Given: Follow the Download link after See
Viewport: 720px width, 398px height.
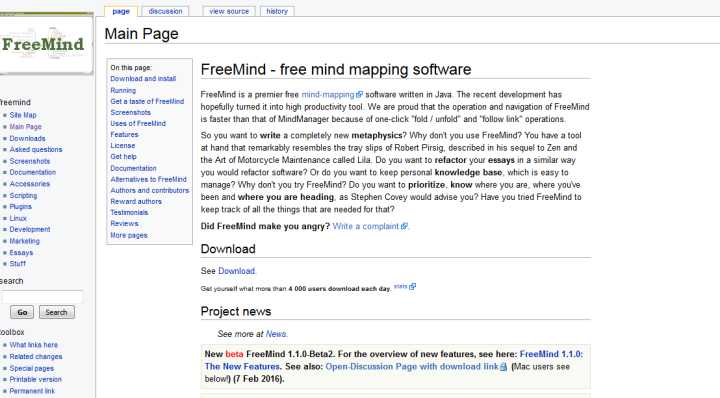Looking at the screenshot, I should 236,271.
